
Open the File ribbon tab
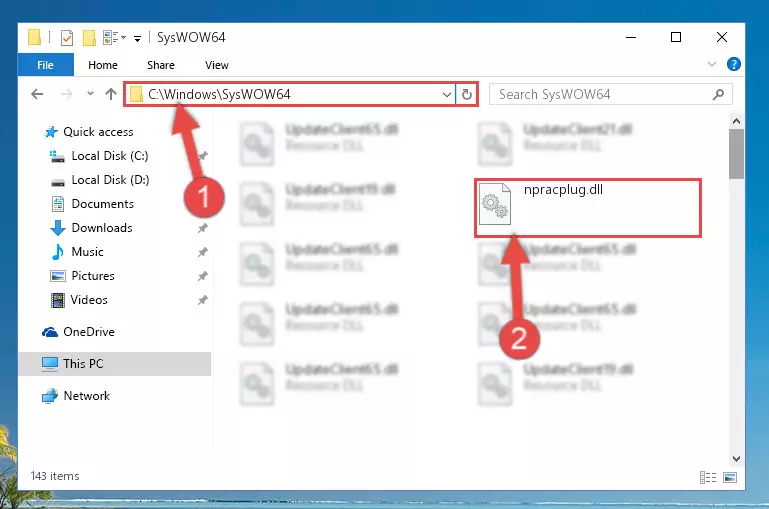[x=46, y=65]
